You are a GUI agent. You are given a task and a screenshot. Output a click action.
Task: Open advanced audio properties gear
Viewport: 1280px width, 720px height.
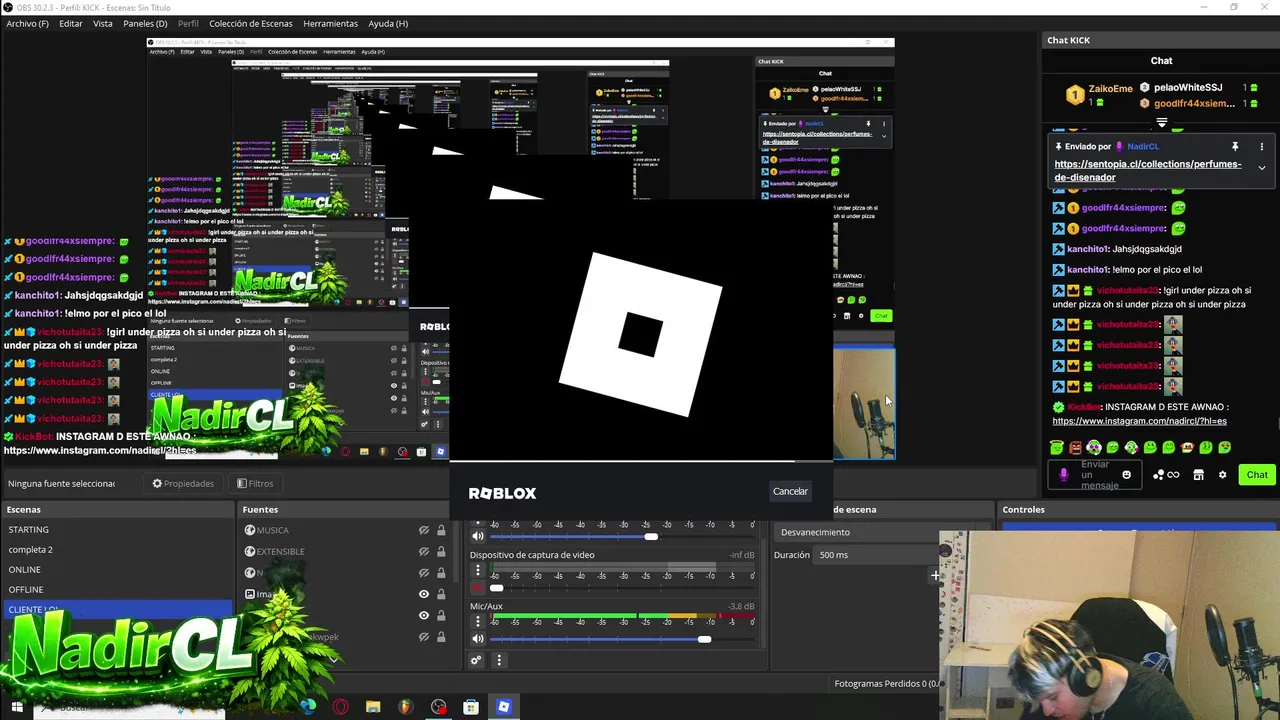[476, 660]
